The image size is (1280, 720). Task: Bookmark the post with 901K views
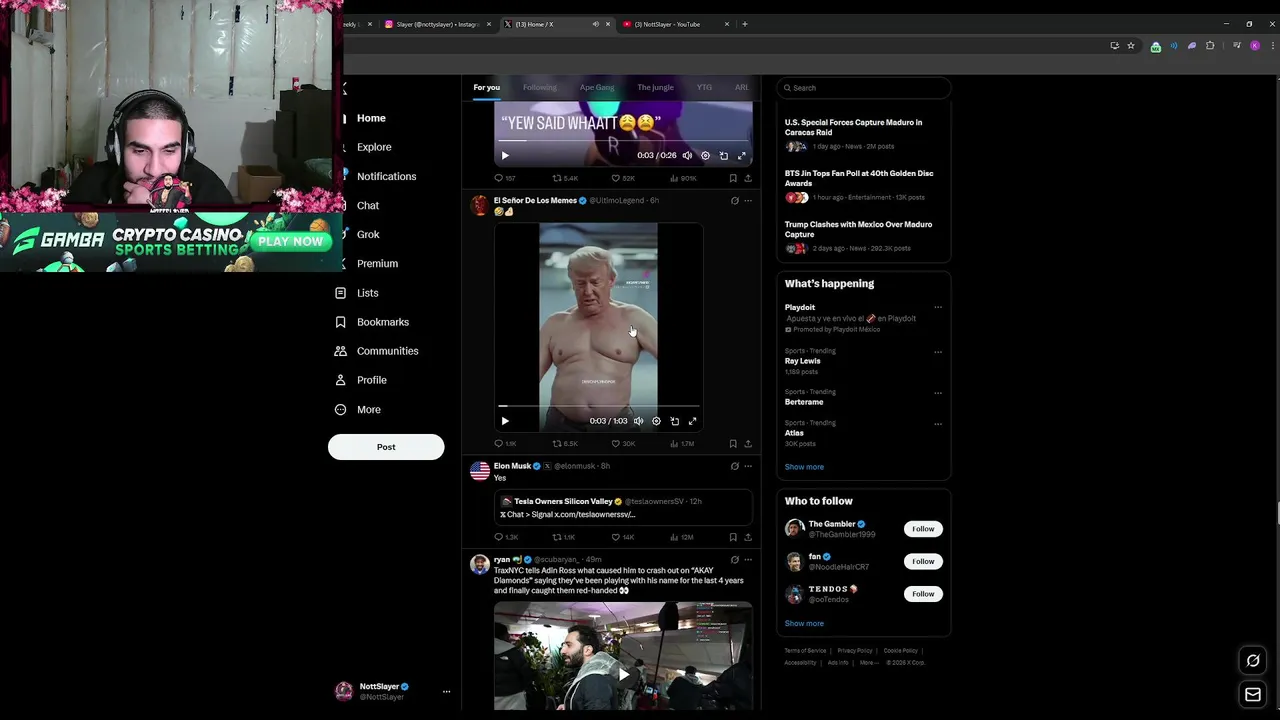click(x=733, y=178)
